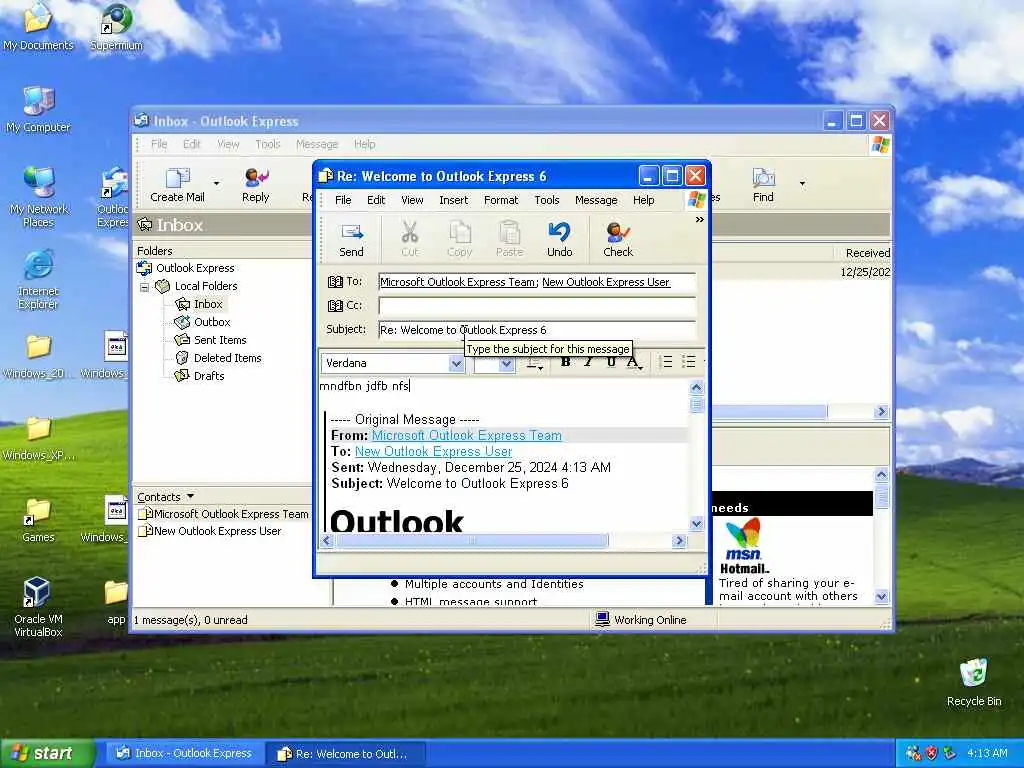This screenshot has width=1024, height=768.
Task: Open the Verdana font dropdown
Action: pos(456,364)
